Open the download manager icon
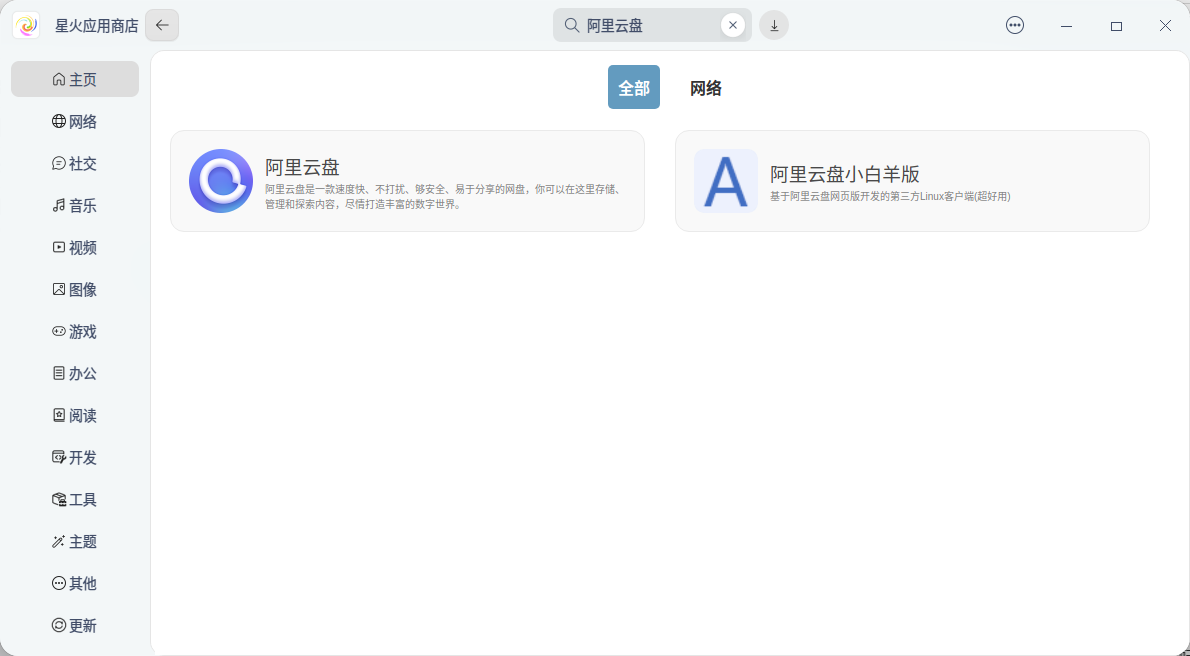 (773, 25)
